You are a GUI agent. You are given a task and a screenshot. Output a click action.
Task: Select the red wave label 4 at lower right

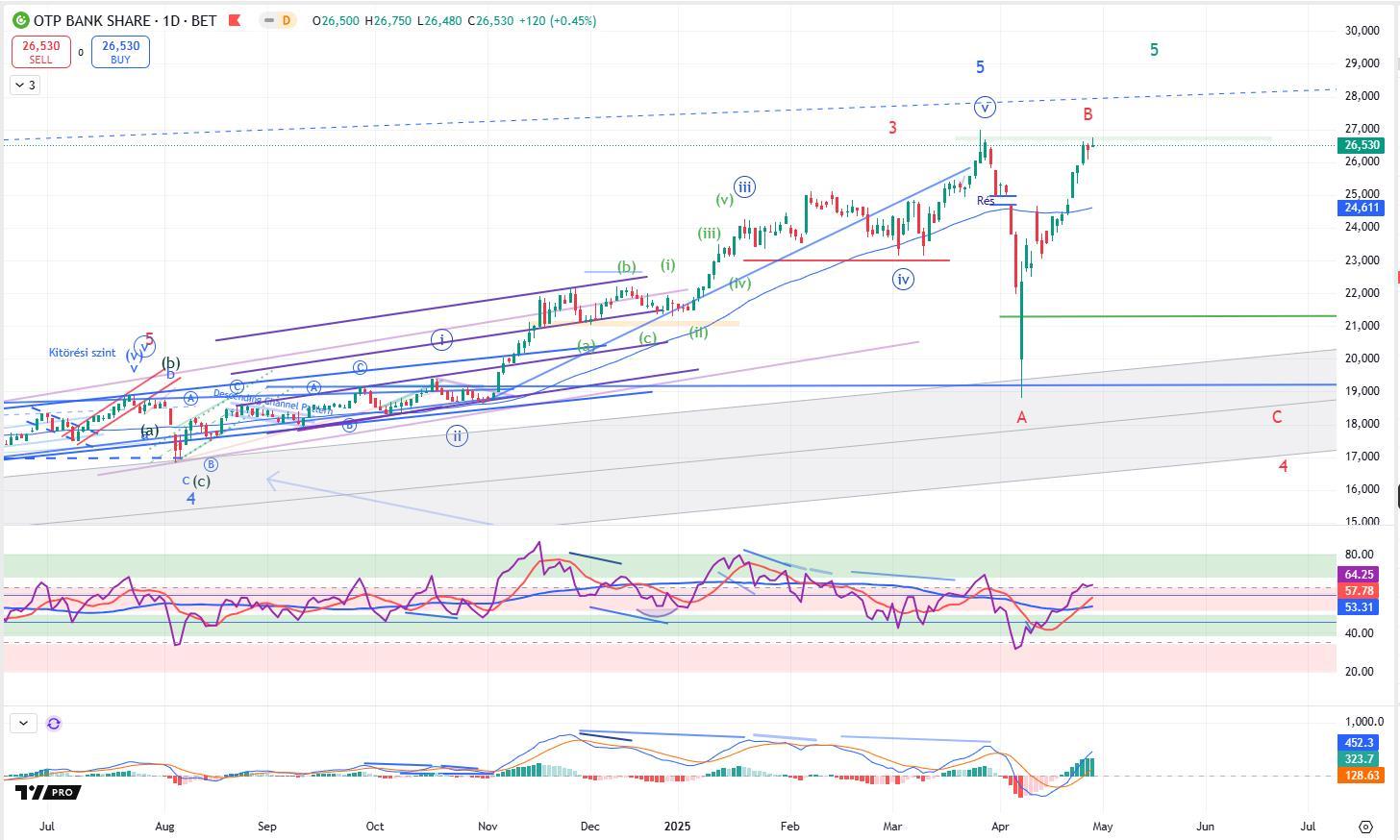tap(1283, 466)
